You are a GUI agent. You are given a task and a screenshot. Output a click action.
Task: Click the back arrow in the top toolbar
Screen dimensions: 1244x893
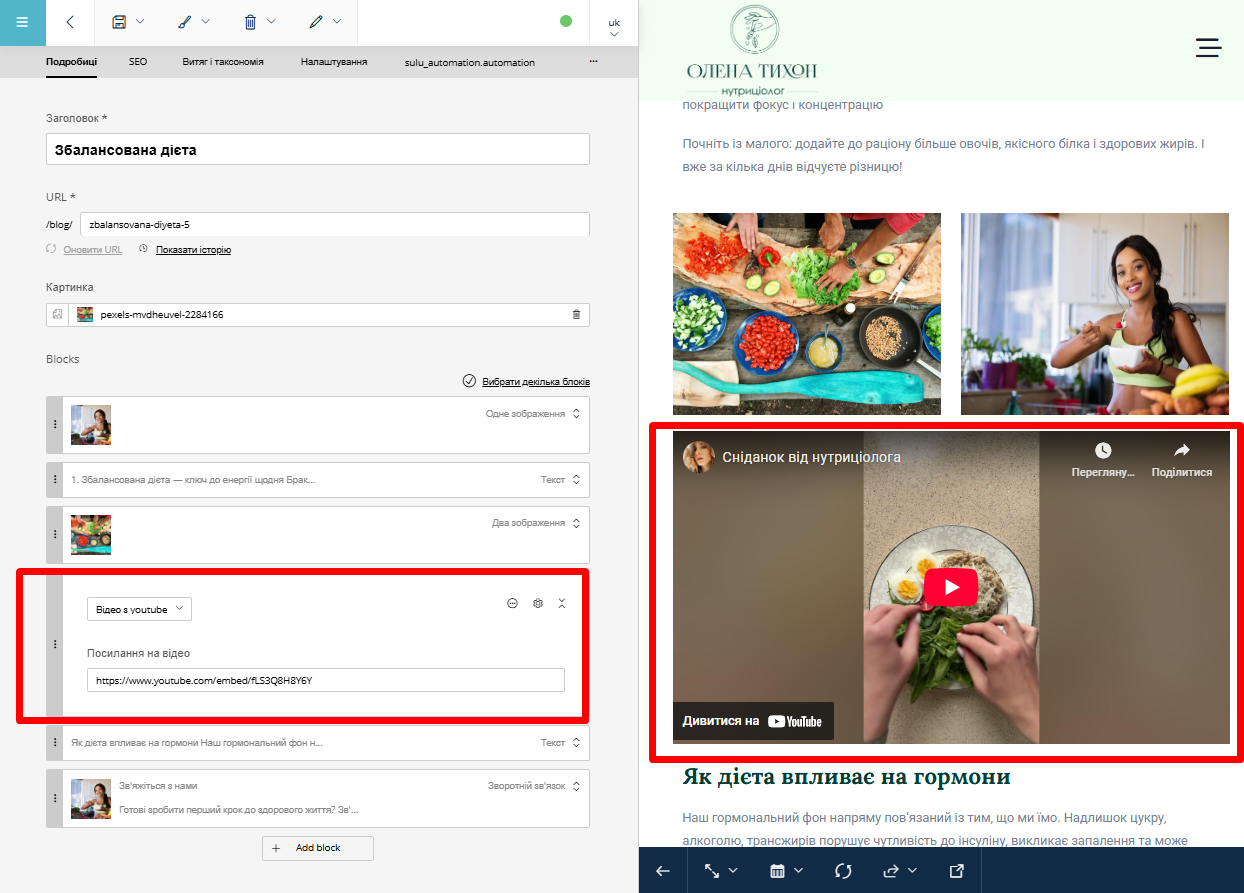pos(69,22)
